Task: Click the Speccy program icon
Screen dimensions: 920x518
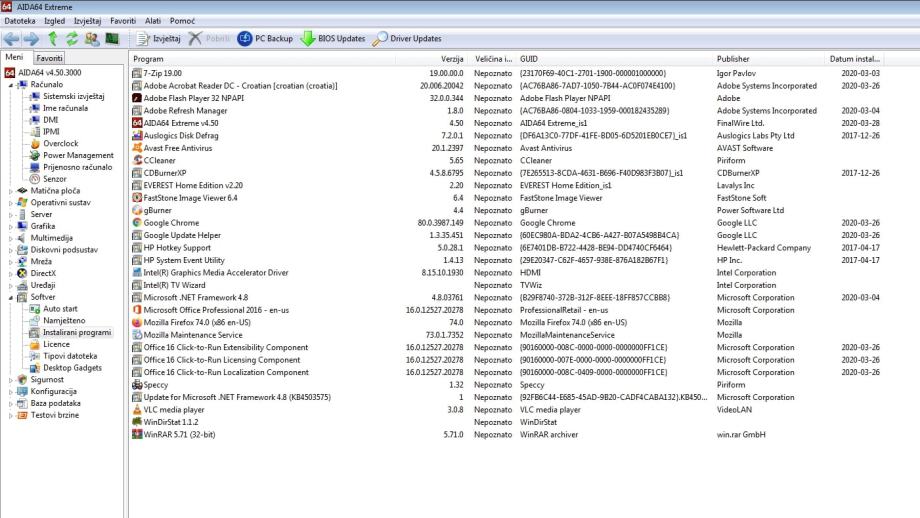Action: (137, 385)
